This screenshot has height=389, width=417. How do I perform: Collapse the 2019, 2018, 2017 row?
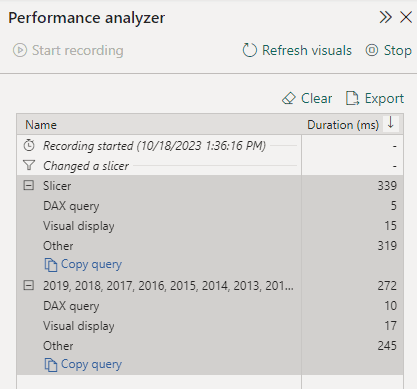tap(29, 285)
